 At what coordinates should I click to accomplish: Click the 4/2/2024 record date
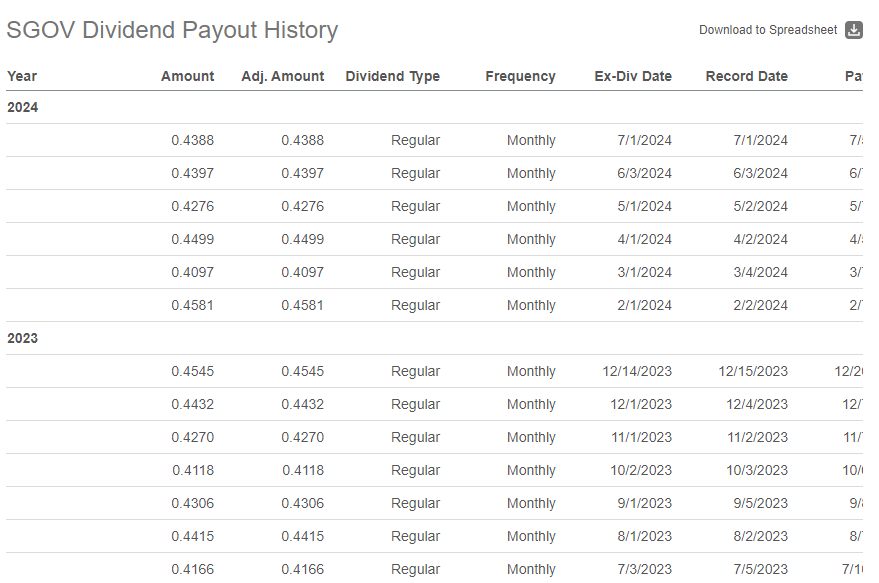tap(760, 239)
